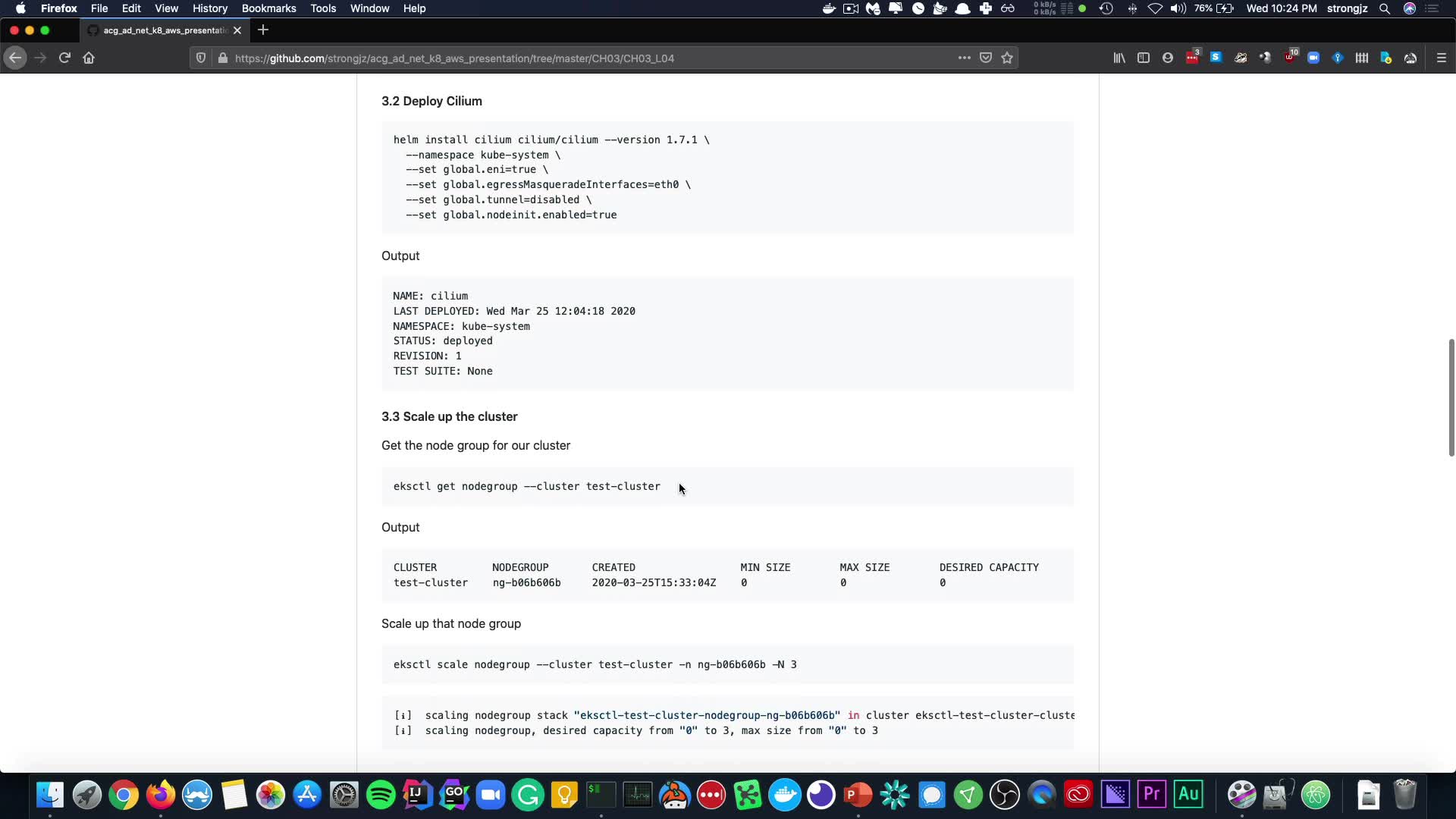The image size is (1456, 819).
Task: Go to the Firefox home page
Action: point(89,58)
